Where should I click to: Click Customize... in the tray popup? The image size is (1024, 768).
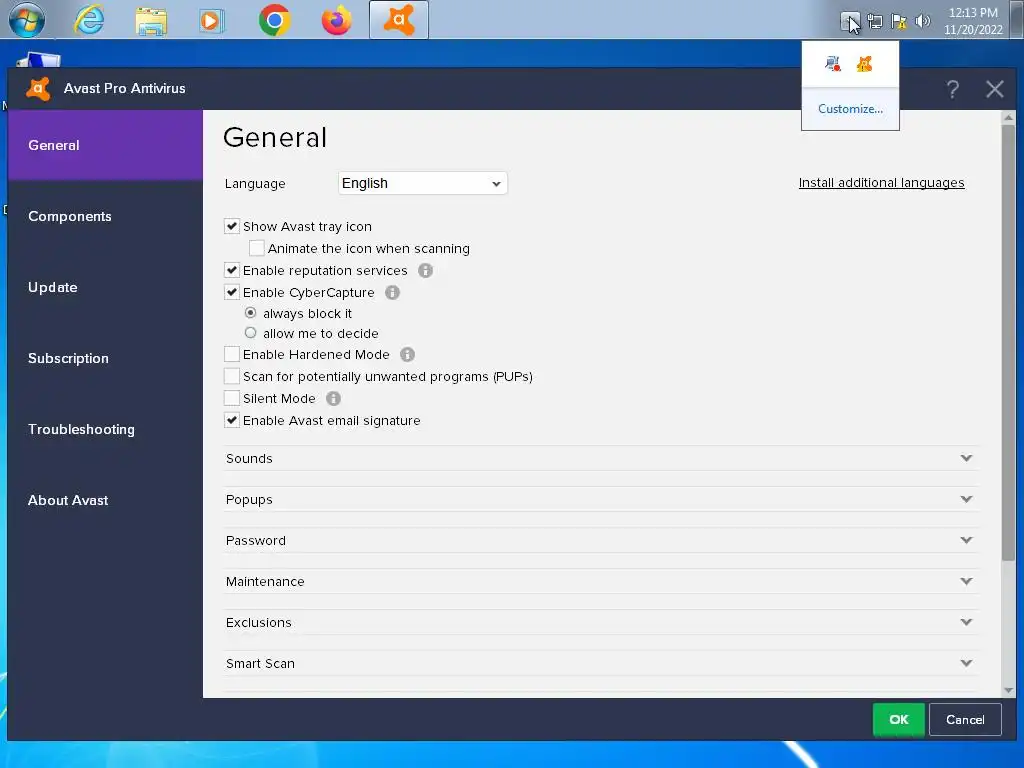850,109
